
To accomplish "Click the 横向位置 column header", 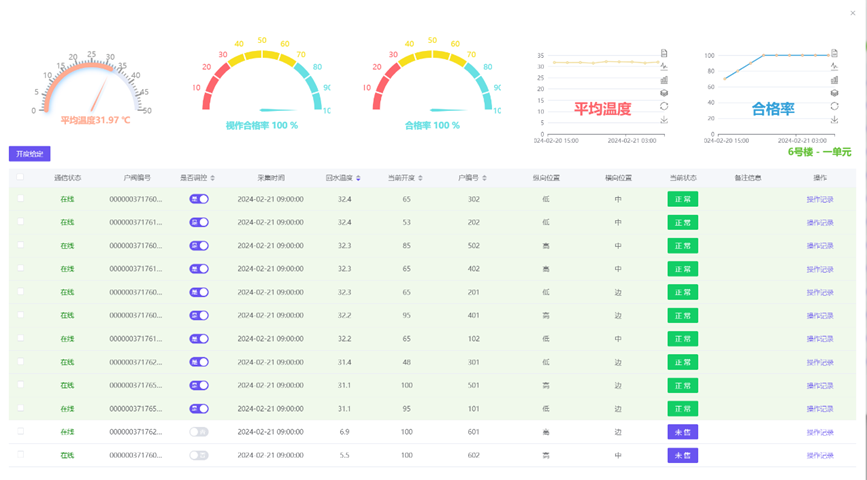I will (618, 178).
